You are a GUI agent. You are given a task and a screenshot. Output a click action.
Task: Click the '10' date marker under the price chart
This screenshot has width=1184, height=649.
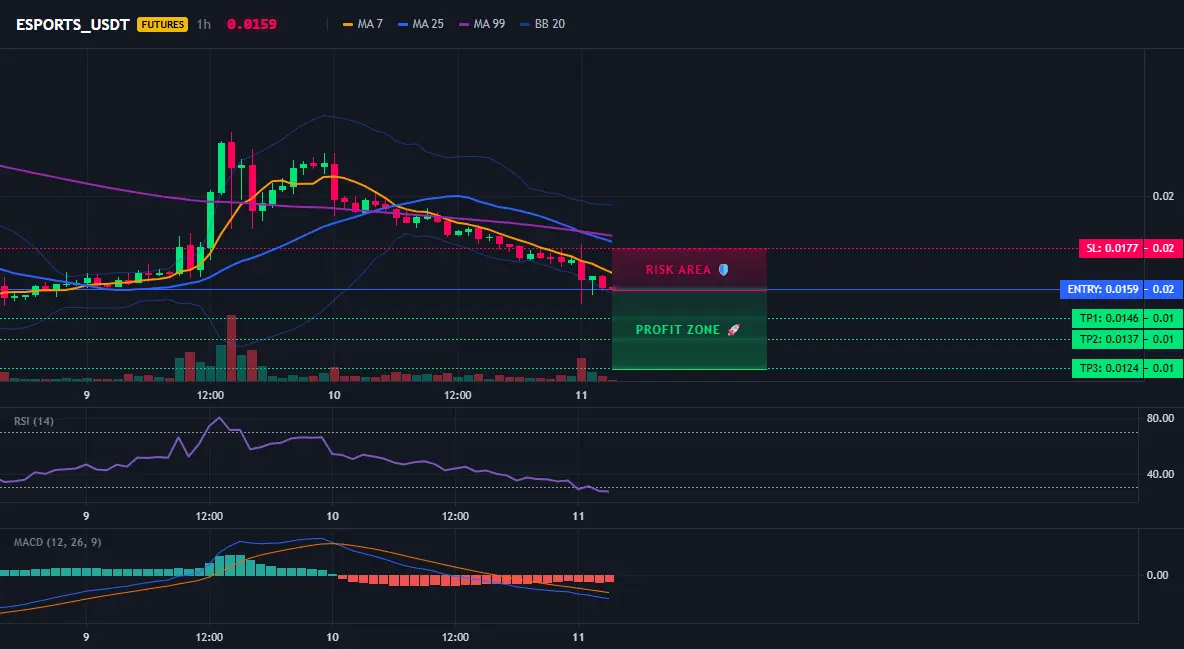[x=334, y=395]
